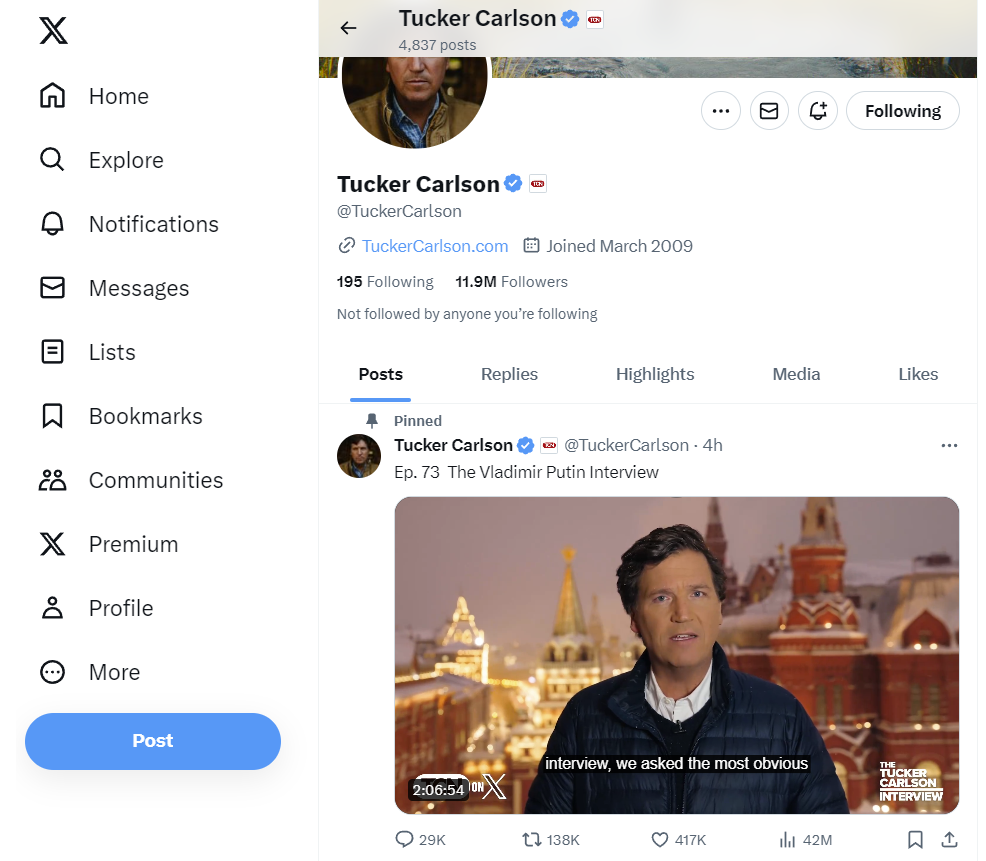Switch to the Media tab
Image resolution: width=986 pixels, height=861 pixels.
pos(796,374)
